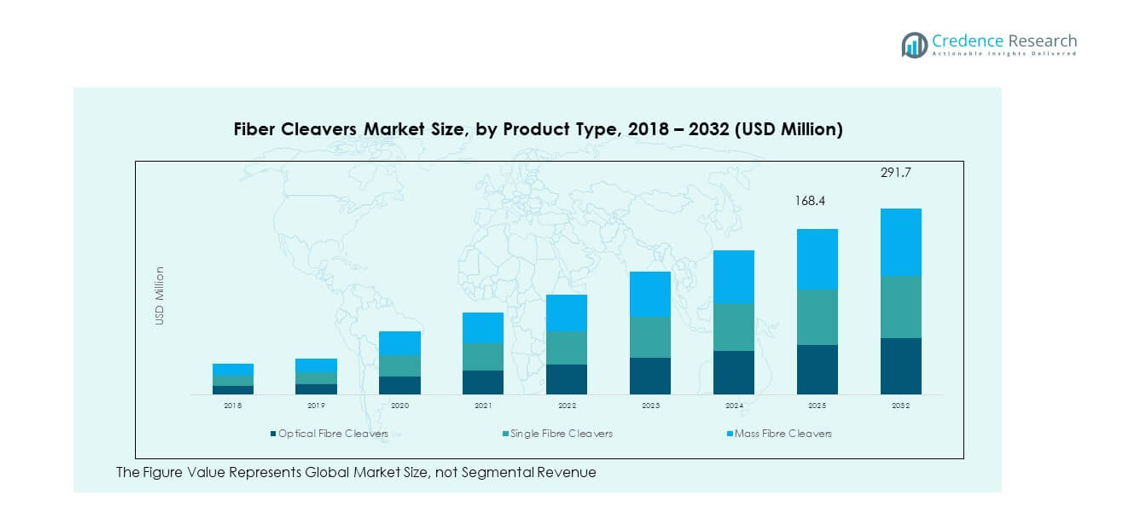
Task: Click the Single Fibre Cleavers legend swatch
Action: [503, 434]
